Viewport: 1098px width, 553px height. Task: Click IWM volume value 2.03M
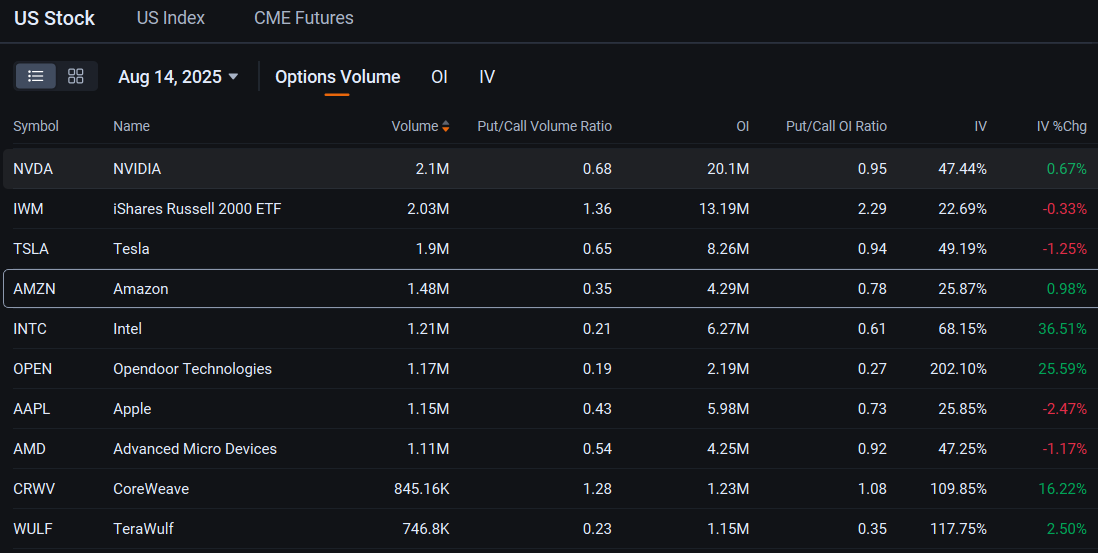pos(429,209)
